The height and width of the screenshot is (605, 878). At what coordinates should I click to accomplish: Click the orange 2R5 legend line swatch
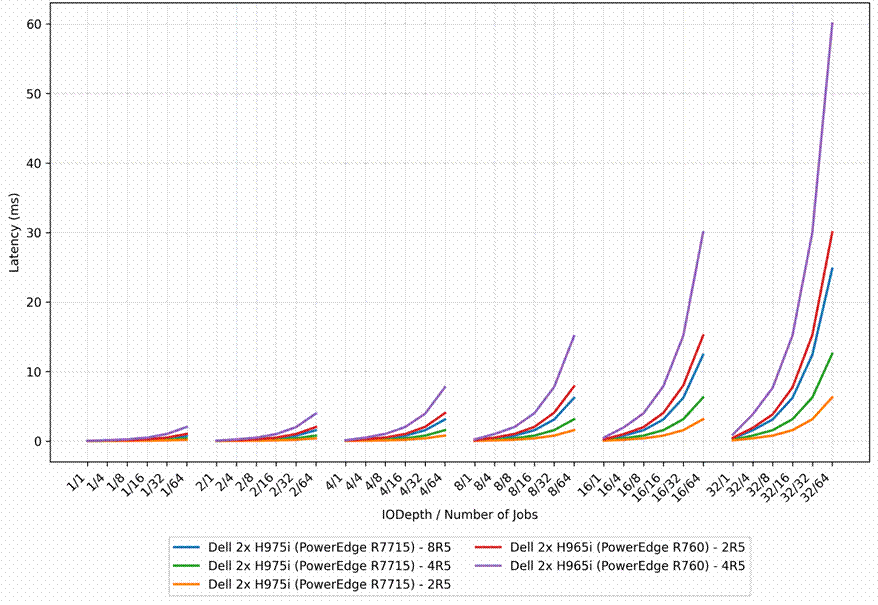pyautogui.click(x=186, y=584)
